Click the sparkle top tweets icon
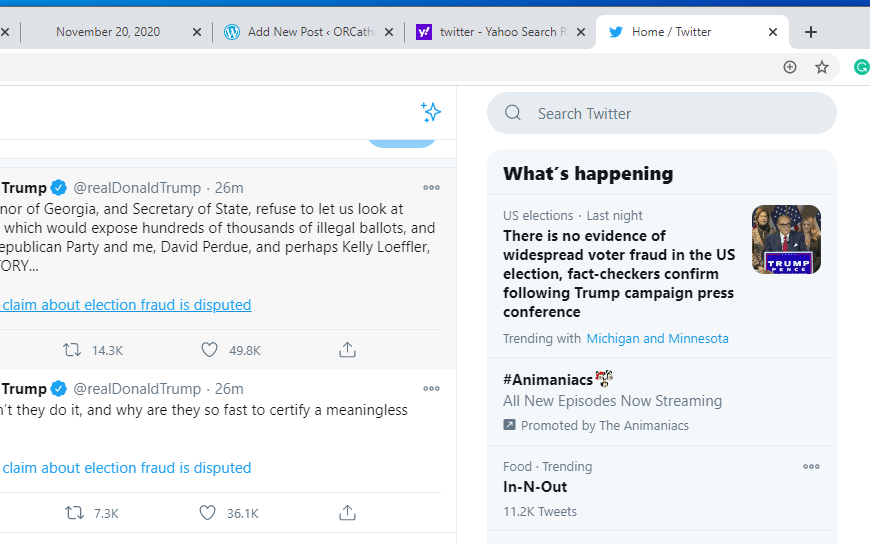The height and width of the screenshot is (544, 870). click(x=431, y=112)
